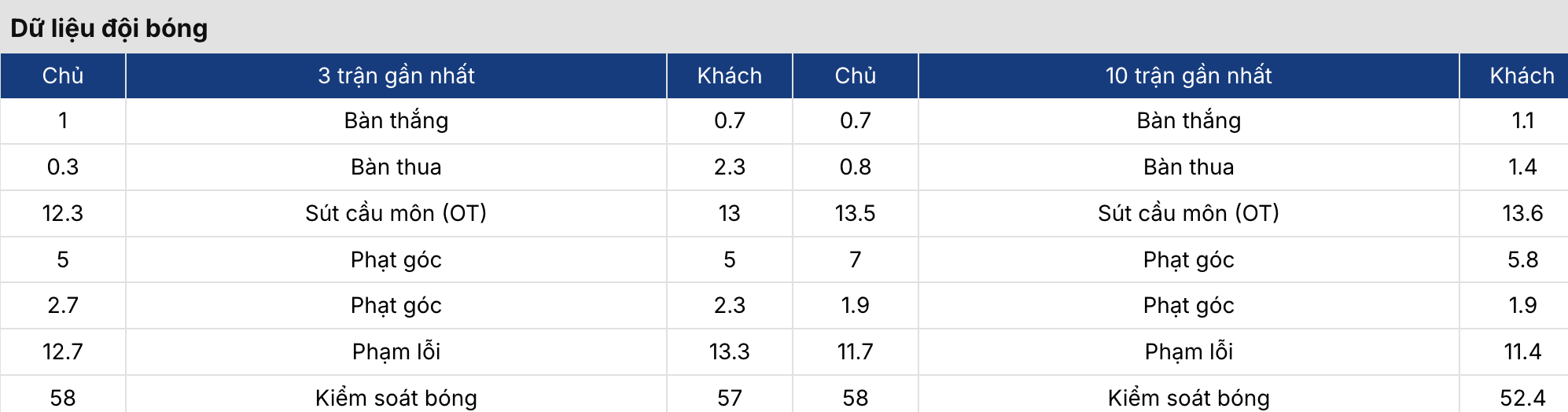Click the away possession value 57
This screenshot has width=1568, height=412.
(729, 398)
